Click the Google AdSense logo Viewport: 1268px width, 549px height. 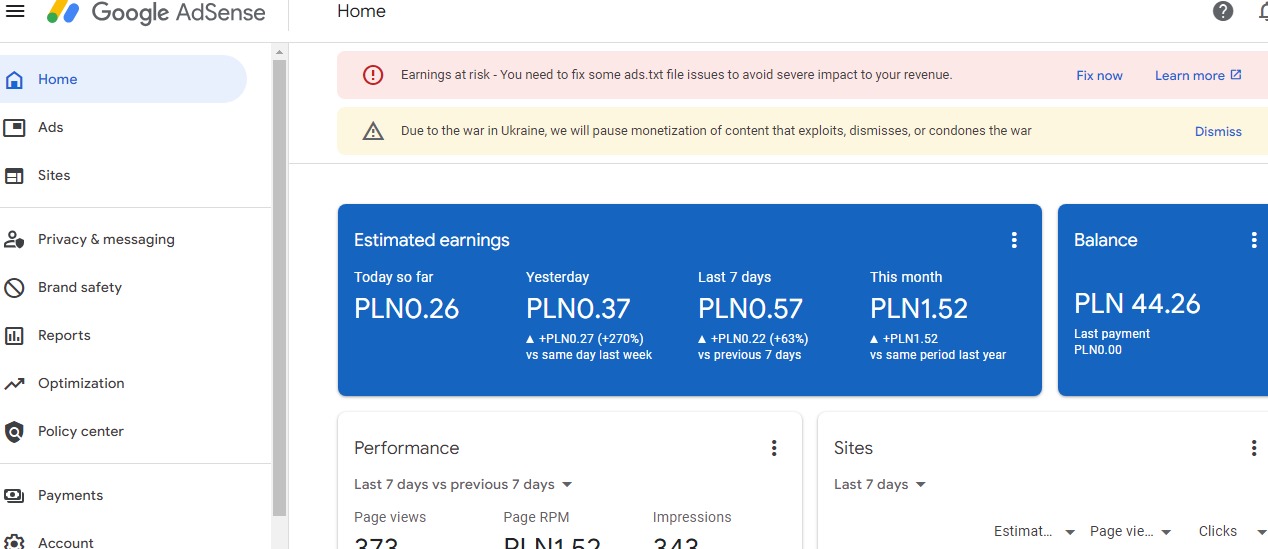coord(156,12)
